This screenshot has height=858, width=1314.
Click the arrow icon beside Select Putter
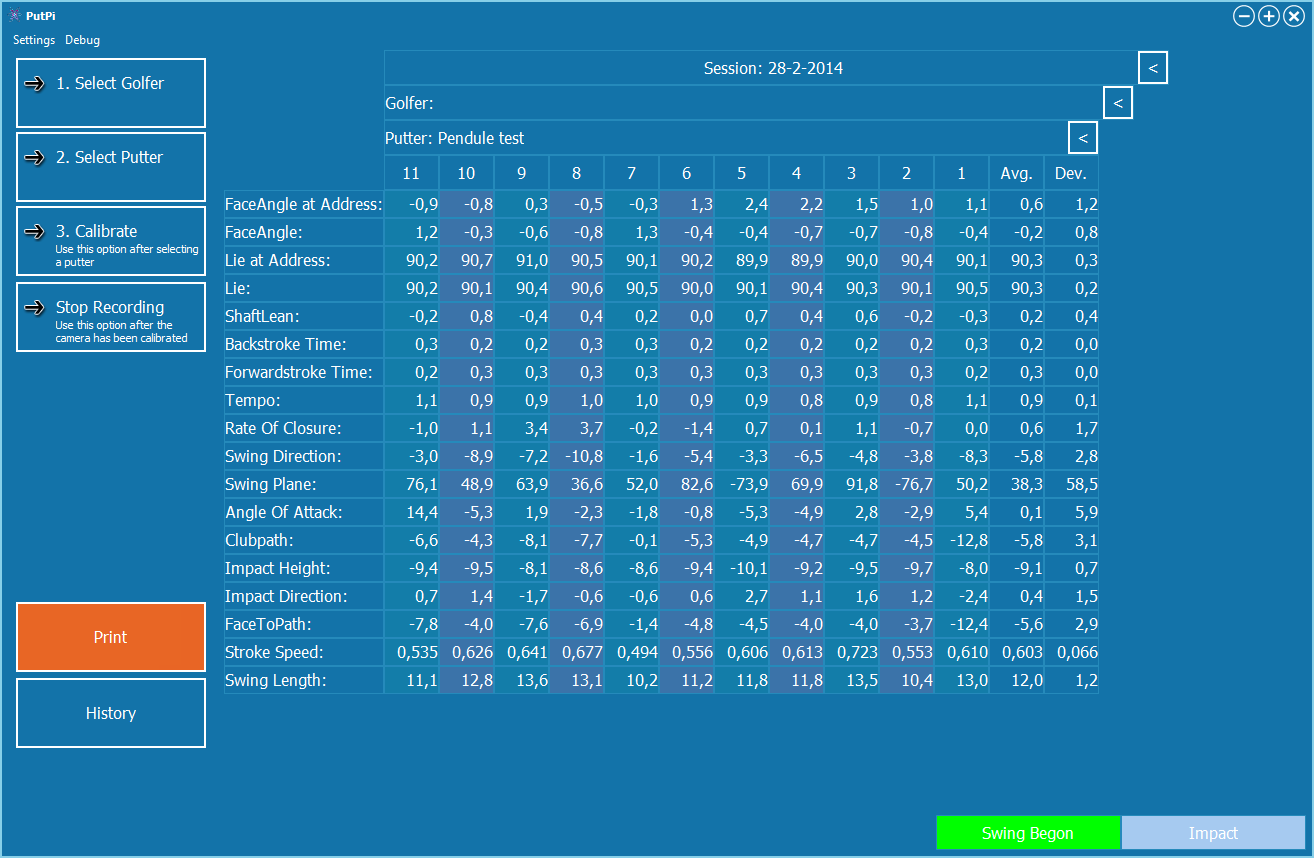click(x=35, y=158)
